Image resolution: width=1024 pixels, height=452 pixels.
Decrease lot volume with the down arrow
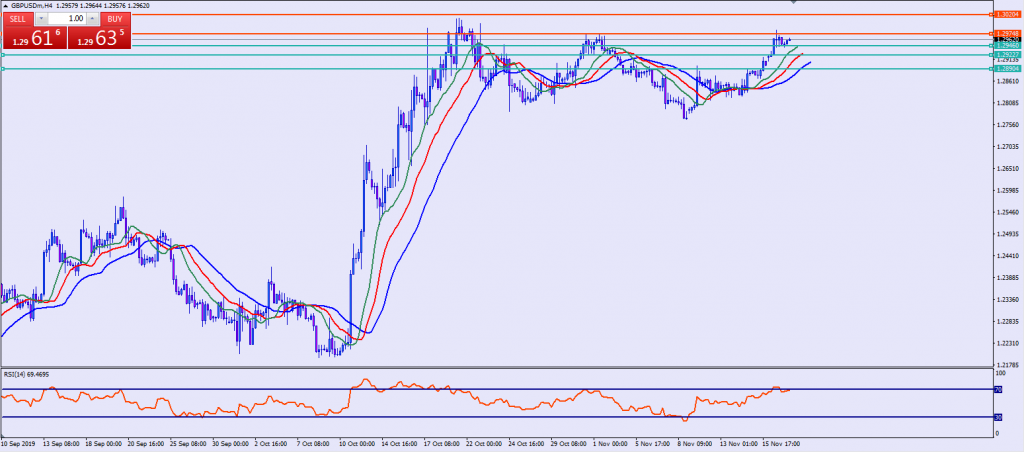pos(43,18)
